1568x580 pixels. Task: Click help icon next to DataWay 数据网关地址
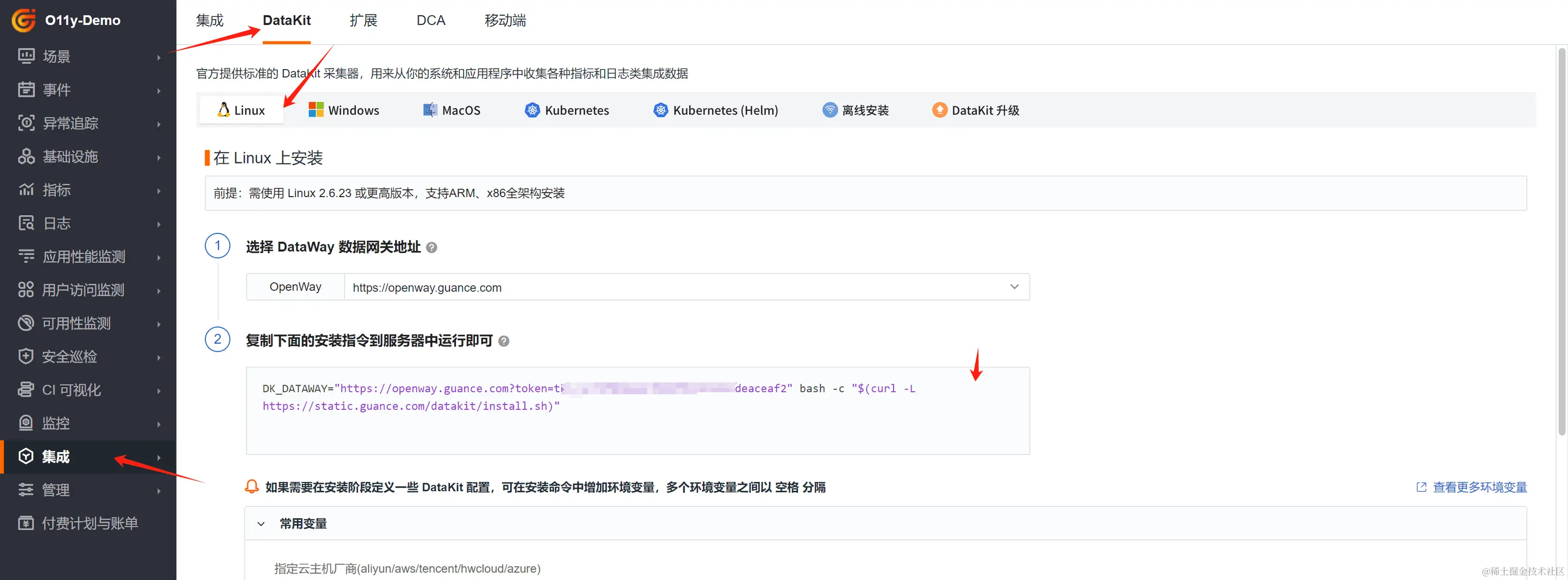tap(431, 247)
